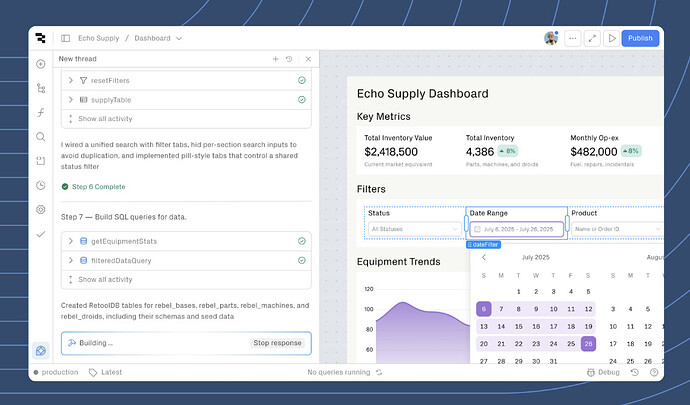Click the Date Range input field
The width and height of the screenshot is (690, 405).
[516, 229]
